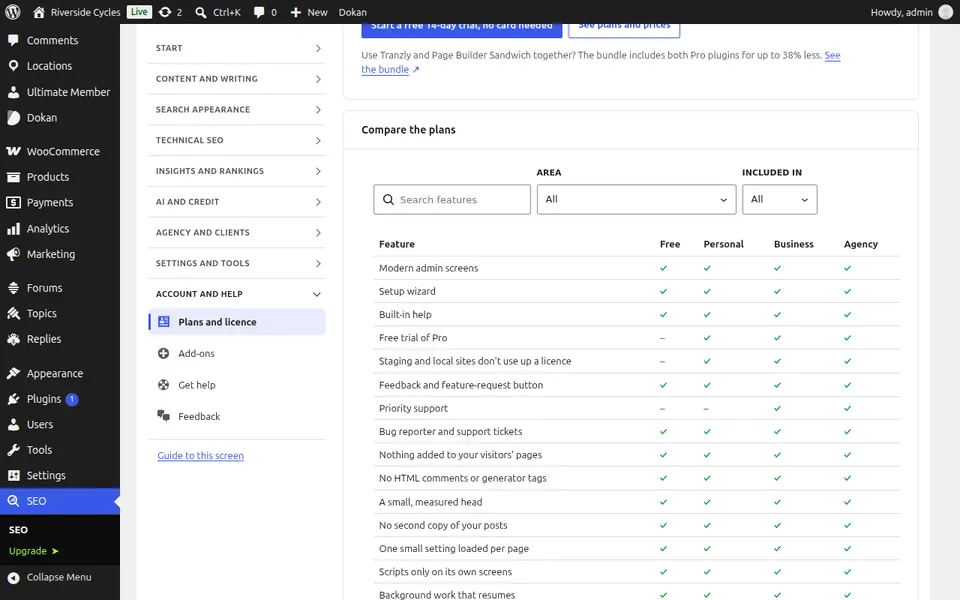Screen dimensions: 960x600
Task: Open the WordPress logo menu
Action: click(x=13, y=12)
